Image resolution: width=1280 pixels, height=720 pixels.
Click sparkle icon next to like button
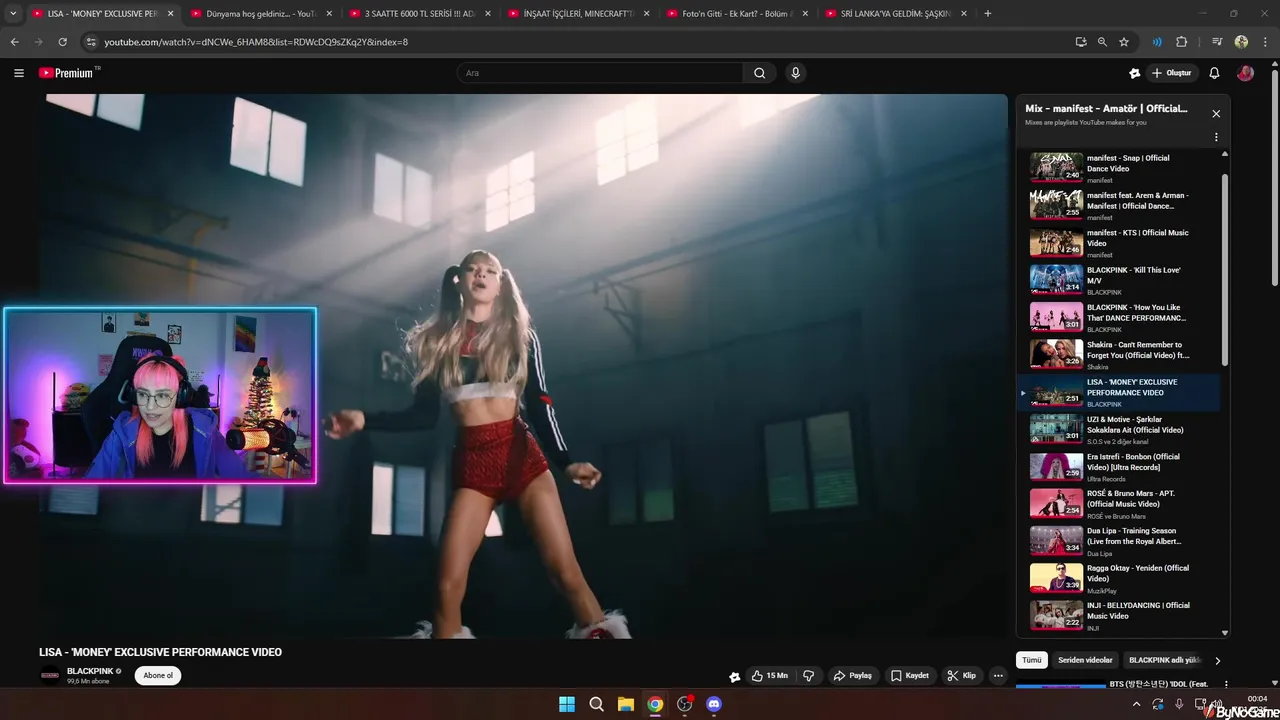pyautogui.click(x=734, y=676)
